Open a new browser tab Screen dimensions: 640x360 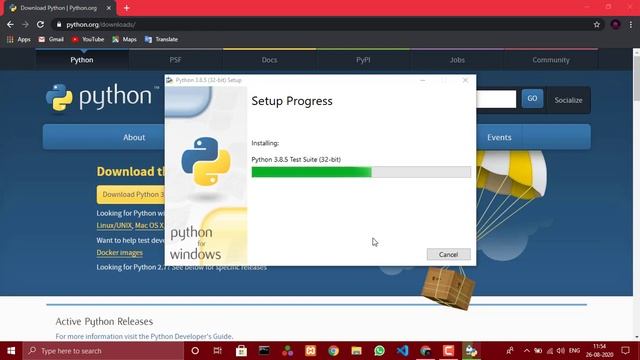pos(127,8)
